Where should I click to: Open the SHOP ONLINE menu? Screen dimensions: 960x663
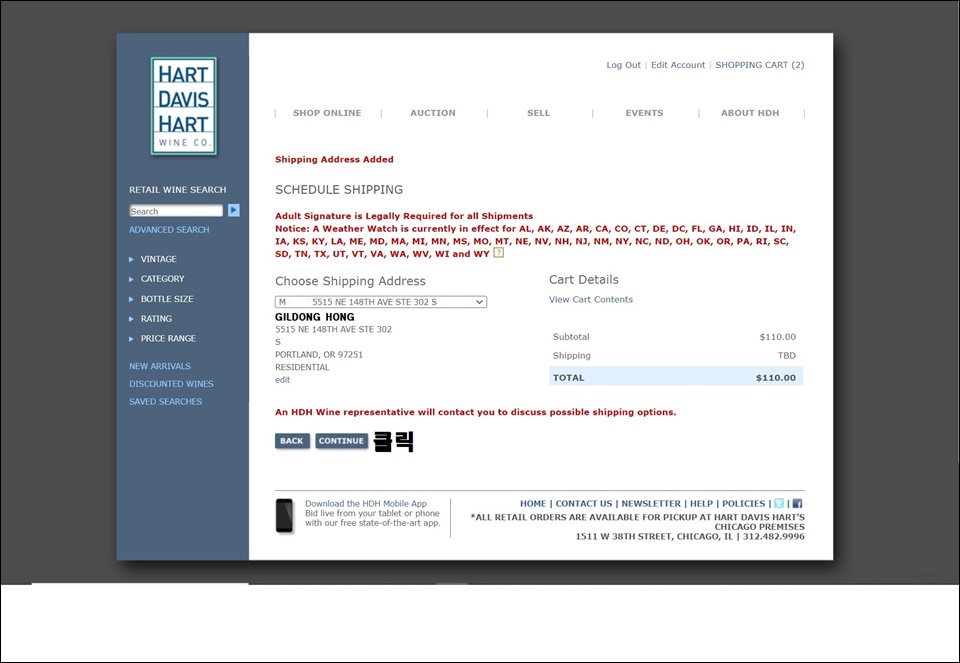pos(327,113)
